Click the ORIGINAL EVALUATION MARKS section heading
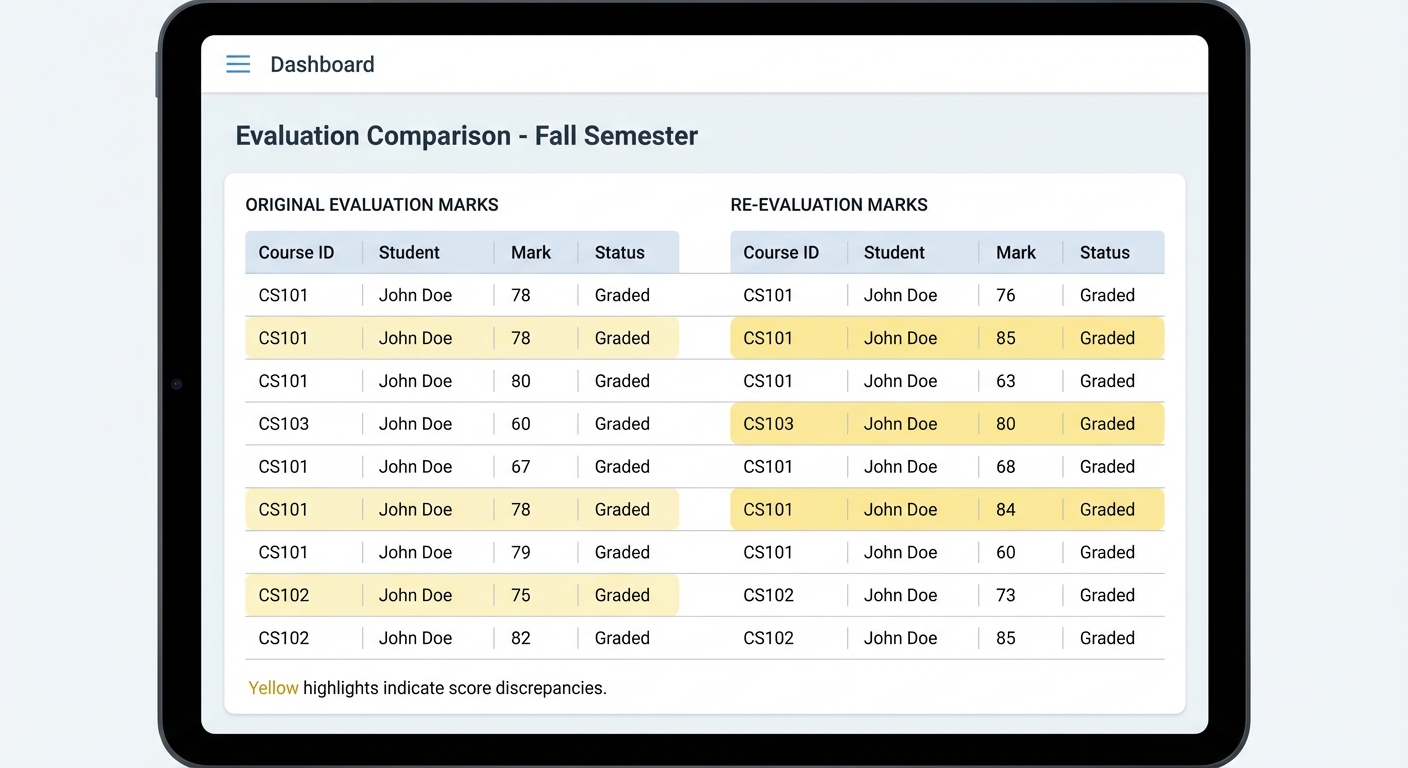The height and width of the screenshot is (768, 1408). point(372,204)
